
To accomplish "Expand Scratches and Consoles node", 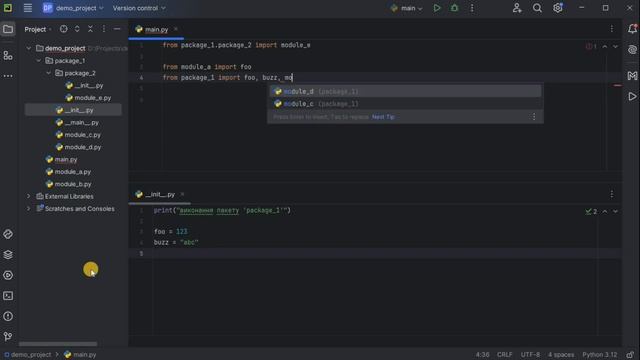I will point(29,209).
